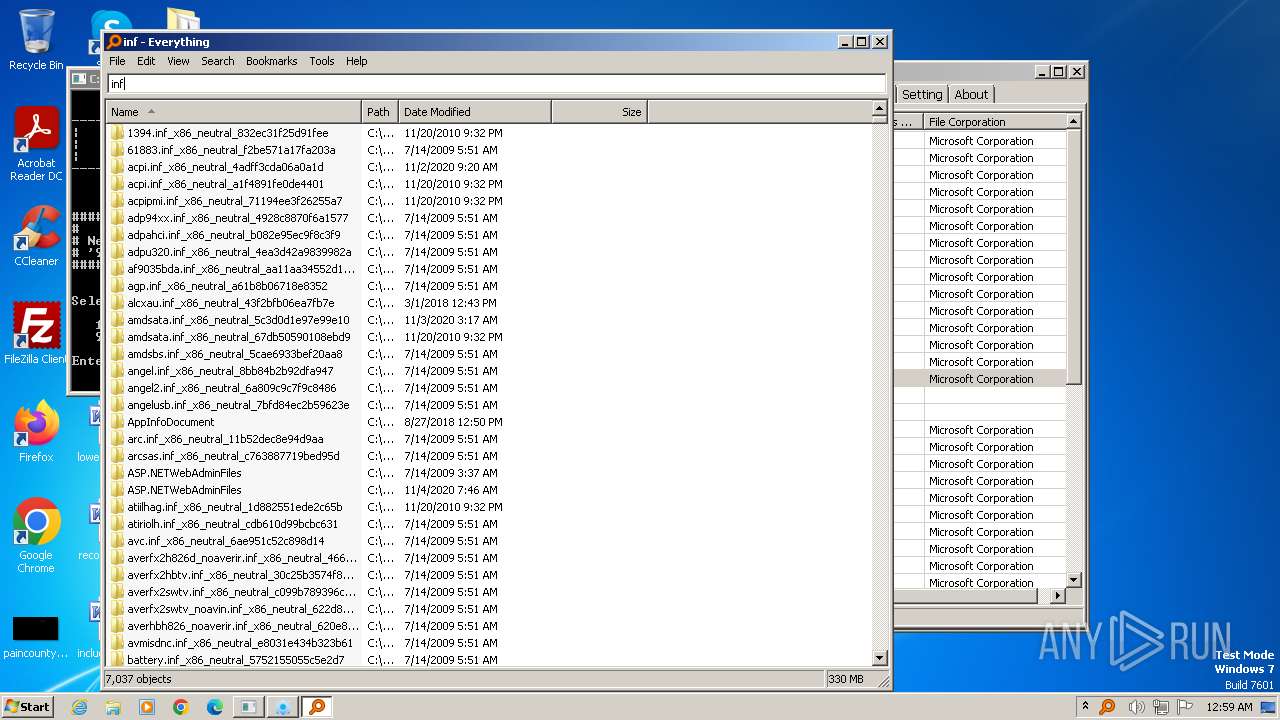Viewport: 1280px width, 720px height.
Task: Open the paincounty desktop file icon
Action: pyautogui.click(x=36, y=637)
